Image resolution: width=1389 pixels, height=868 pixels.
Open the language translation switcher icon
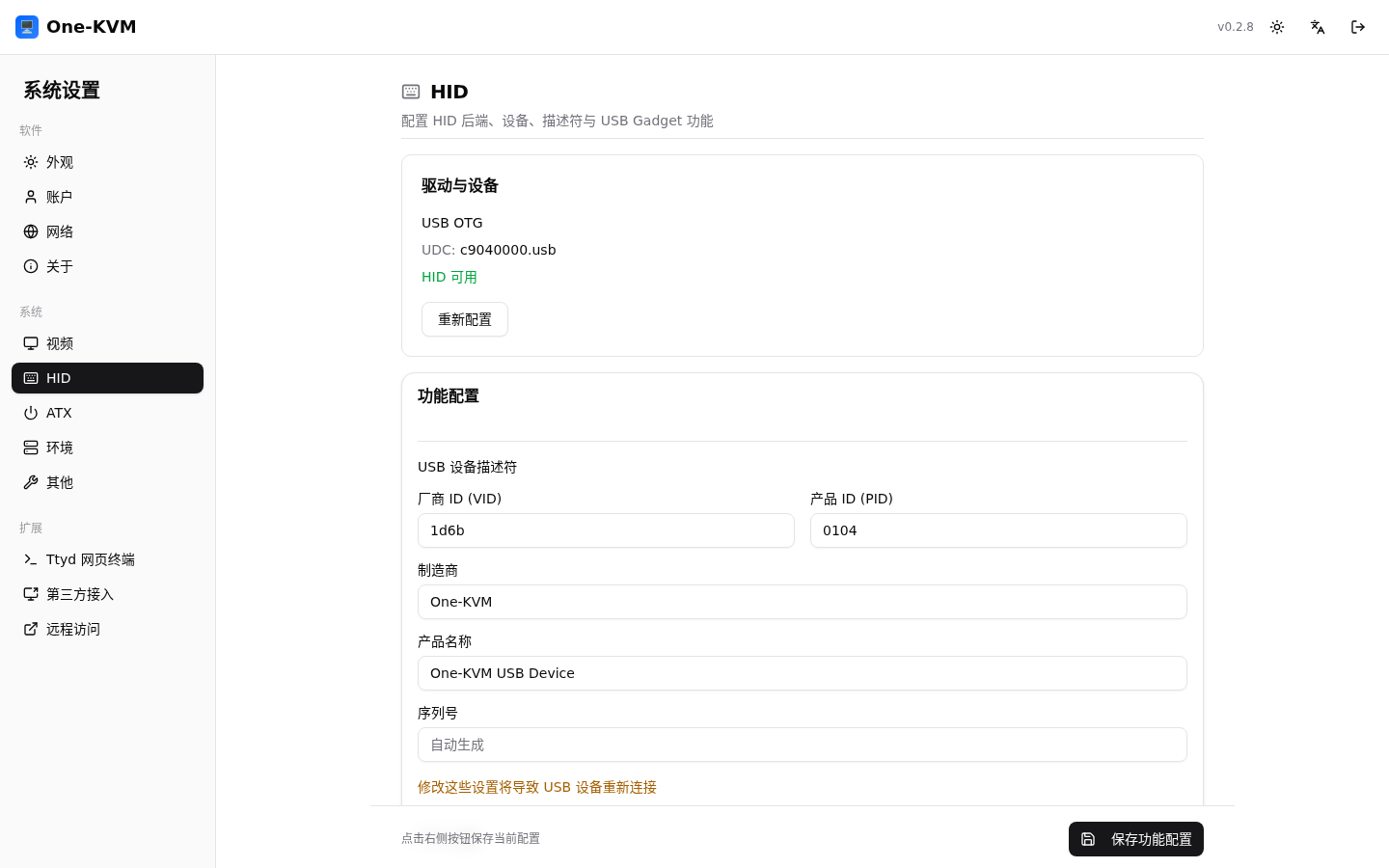pos(1318,27)
